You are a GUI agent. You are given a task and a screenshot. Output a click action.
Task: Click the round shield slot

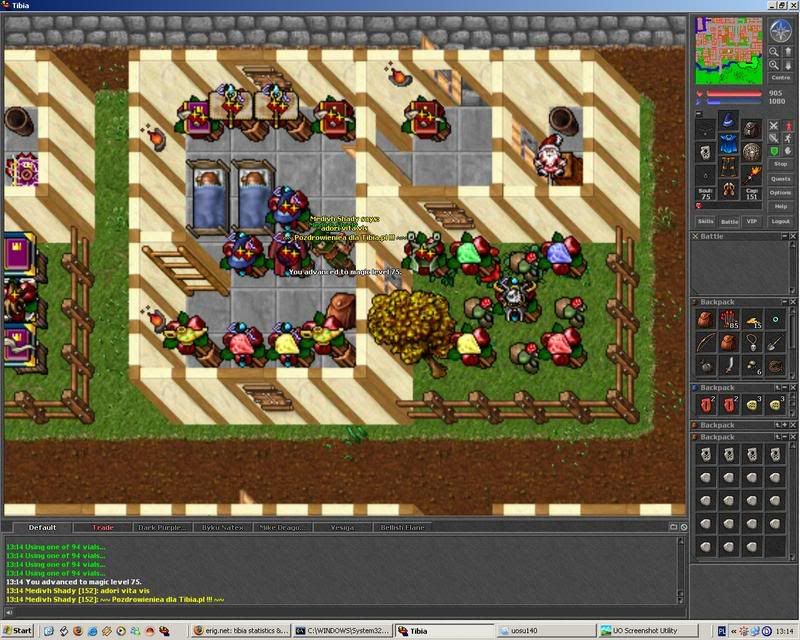[x=752, y=152]
